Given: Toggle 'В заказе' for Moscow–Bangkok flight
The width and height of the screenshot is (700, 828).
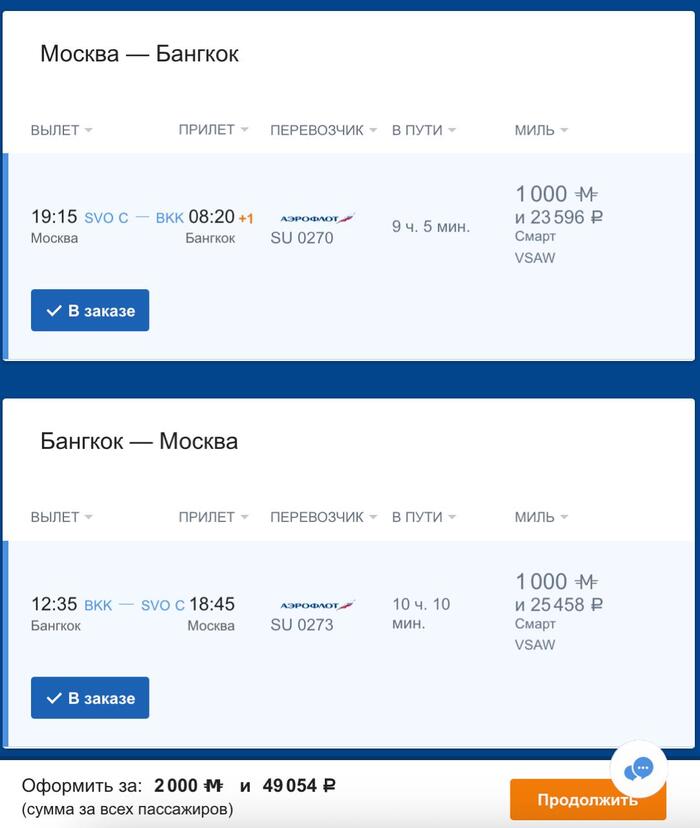Looking at the screenshot, I should tap(90, 311).
